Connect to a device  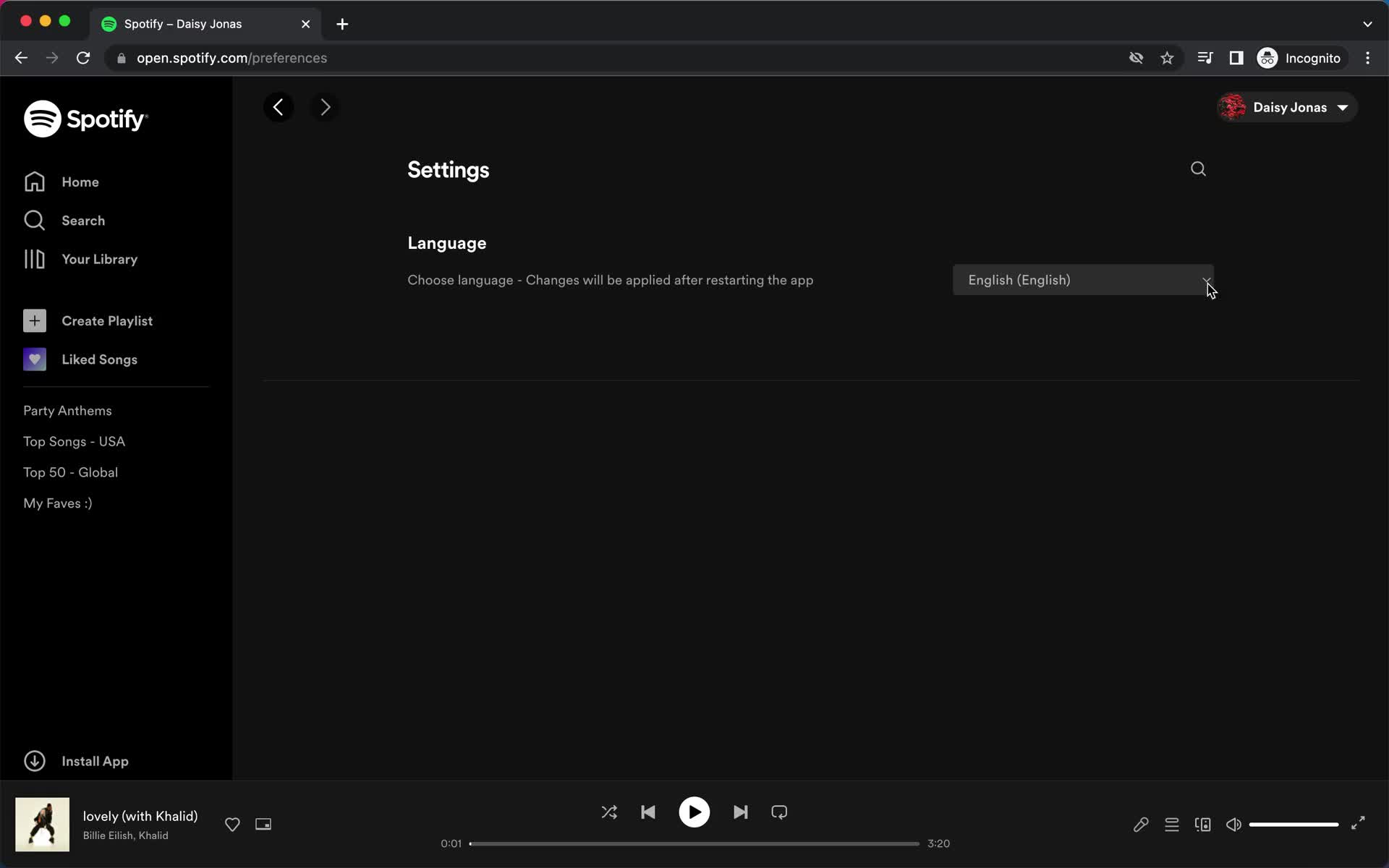[x=1203, y=825]
